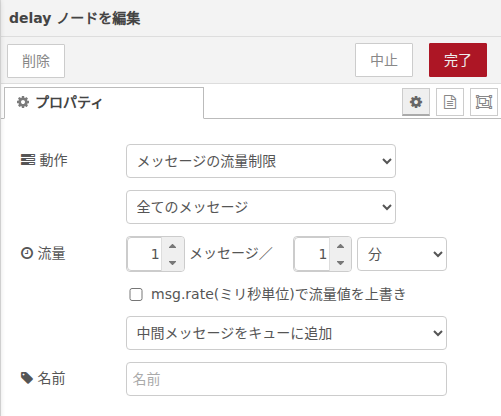Increase message count with up arrow
The height and width of the screenshot is (416, 501).
(x=172, y=246)
